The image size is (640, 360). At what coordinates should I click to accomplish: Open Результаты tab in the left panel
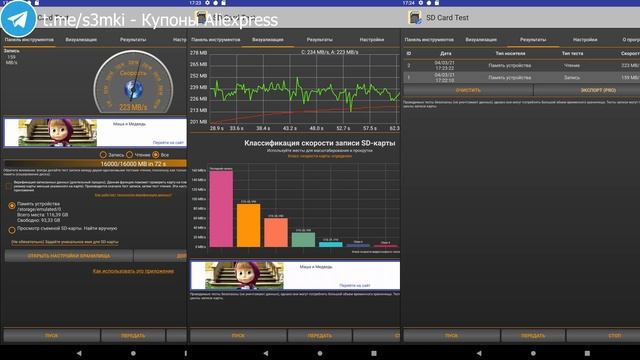tap(133, 40)
